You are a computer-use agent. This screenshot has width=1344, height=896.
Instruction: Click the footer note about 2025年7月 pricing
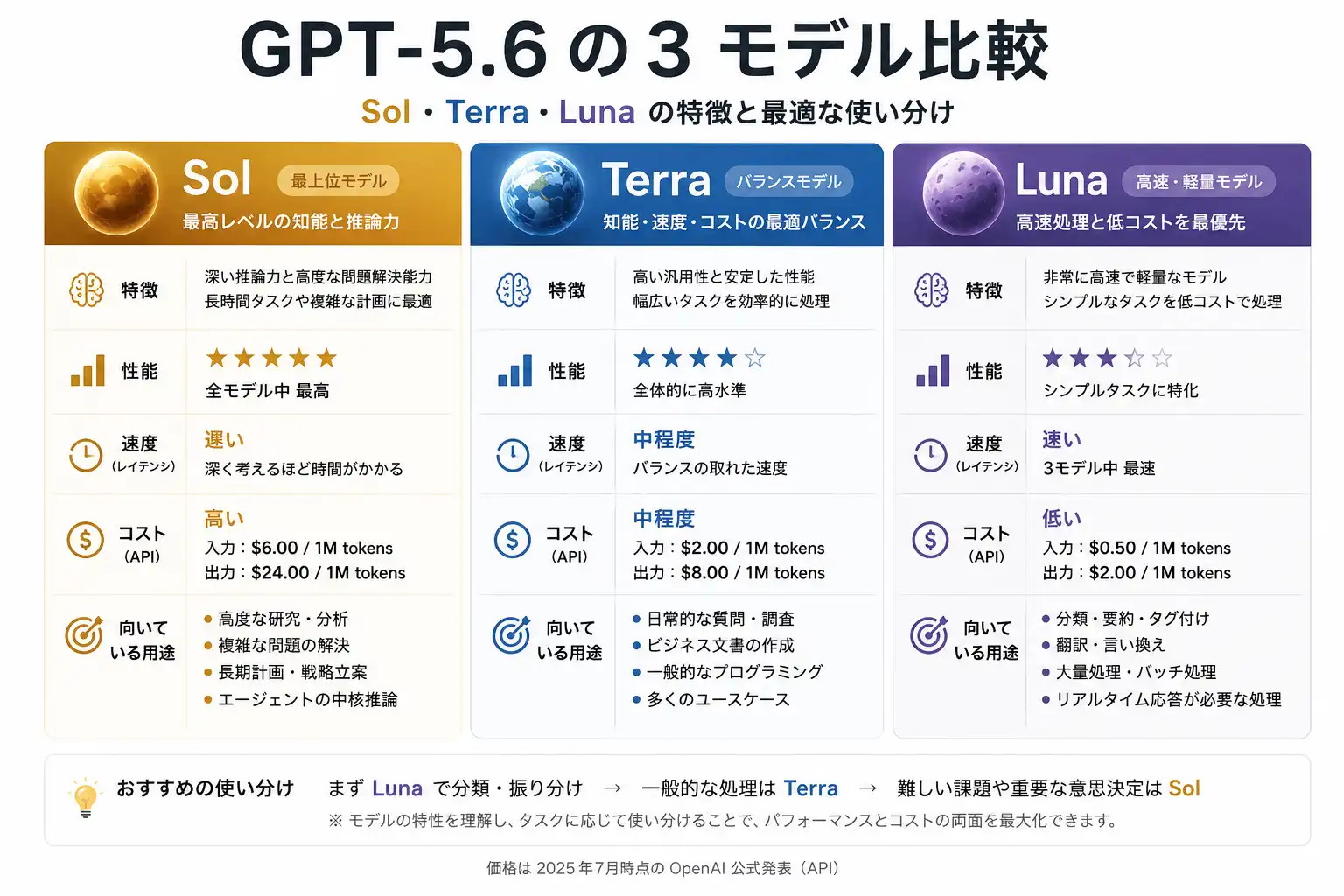pos(665,868)
